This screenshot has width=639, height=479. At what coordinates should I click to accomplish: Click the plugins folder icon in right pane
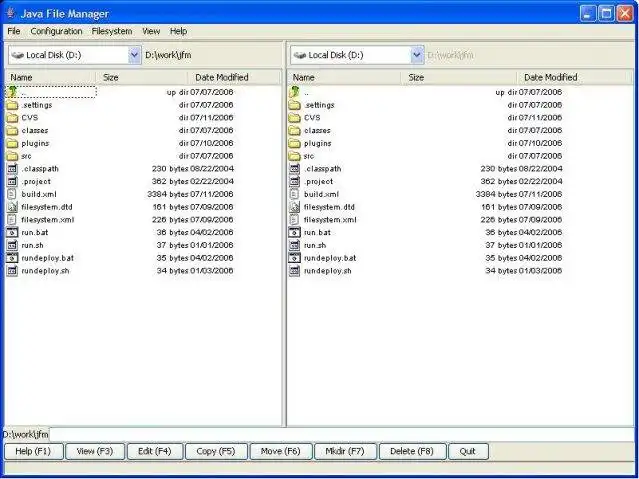tap(295, 143)
